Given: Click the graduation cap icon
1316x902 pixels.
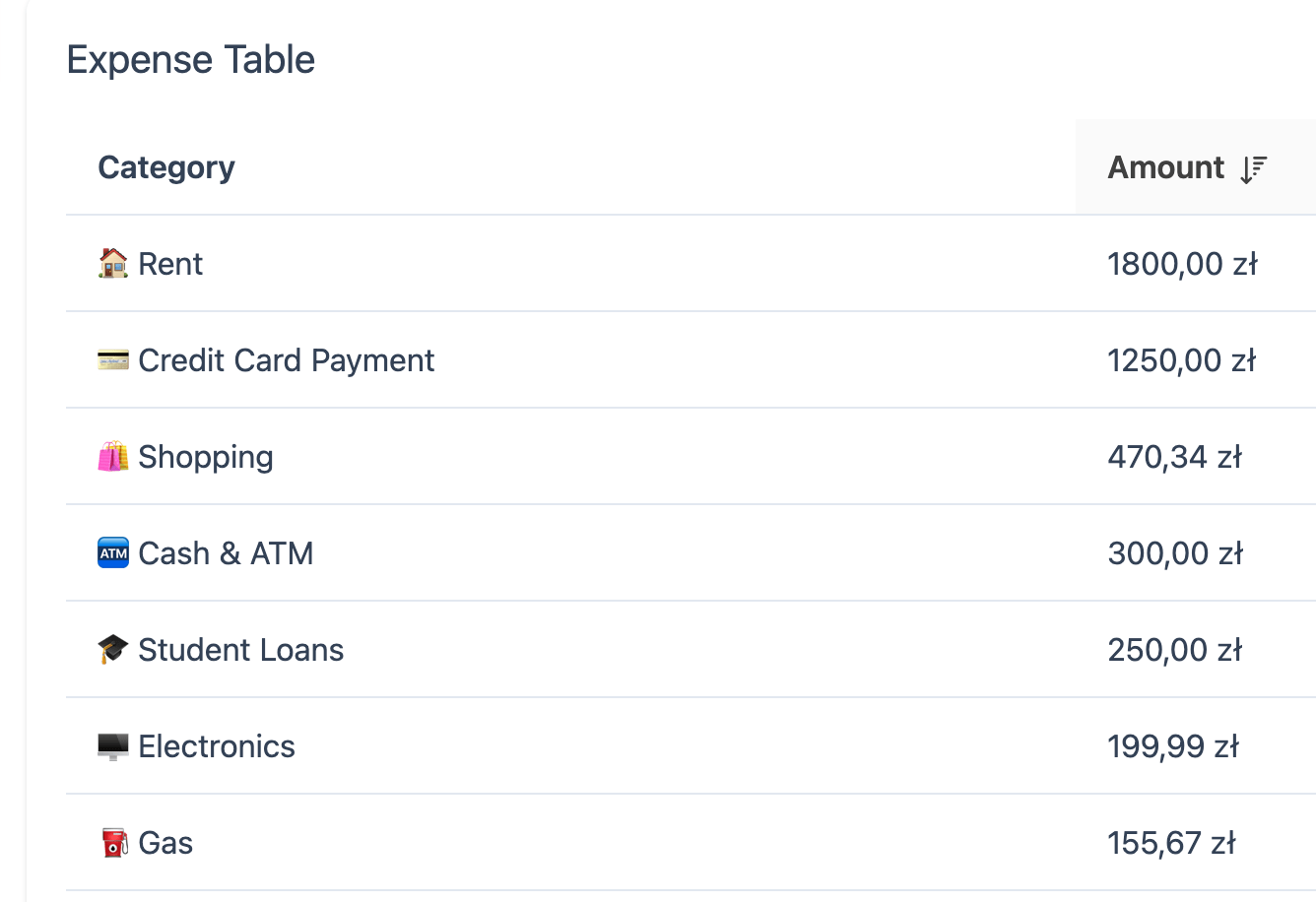Looking at the screenshot, I should click(x=113, y=650).
